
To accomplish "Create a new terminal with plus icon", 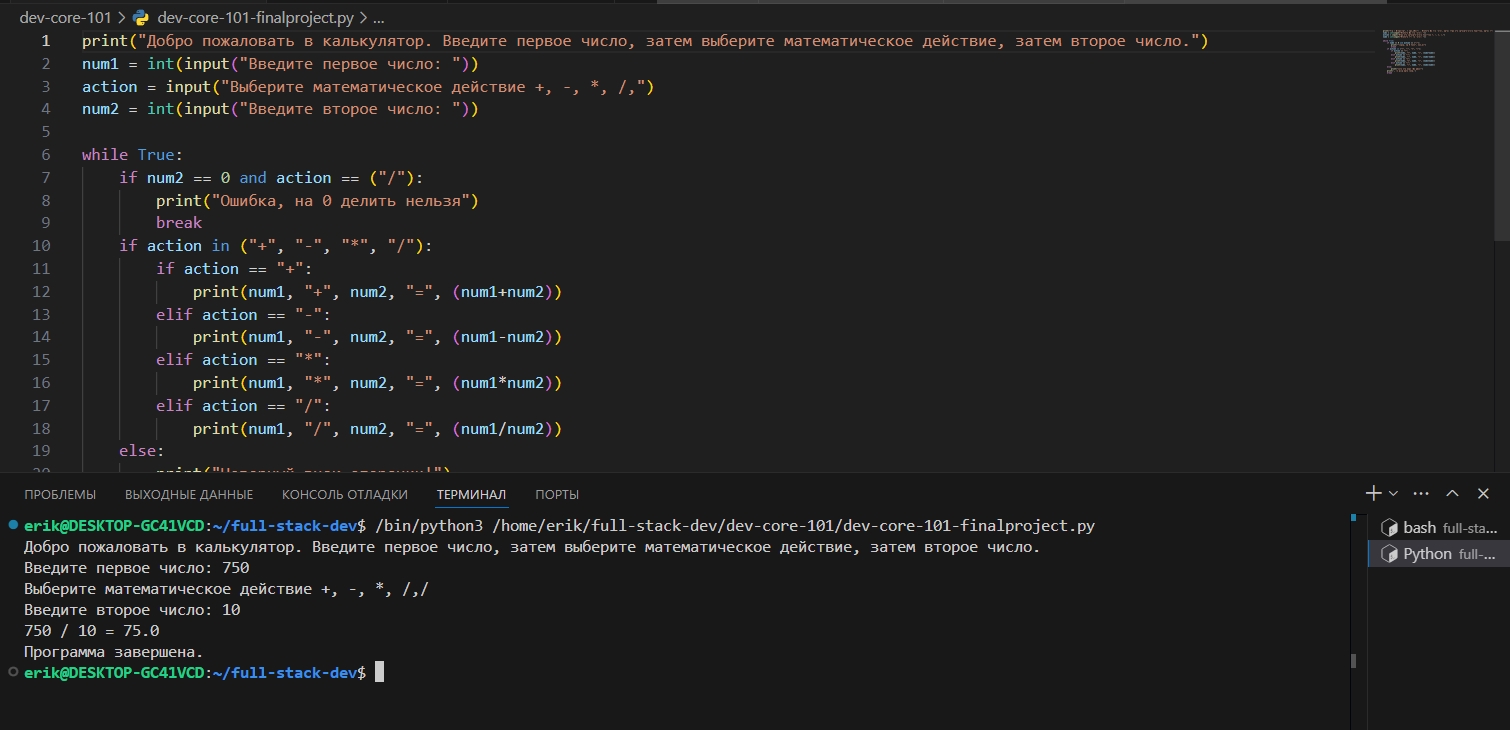I will (1374, 493).
